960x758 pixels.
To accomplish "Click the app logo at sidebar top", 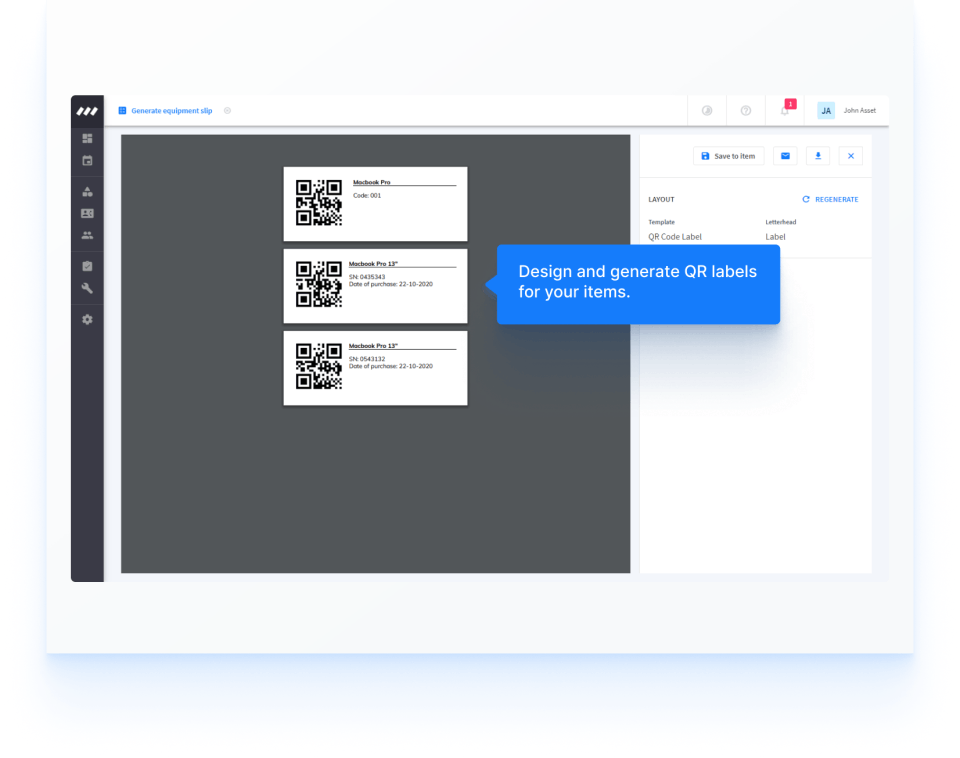I will coord(87,111).
